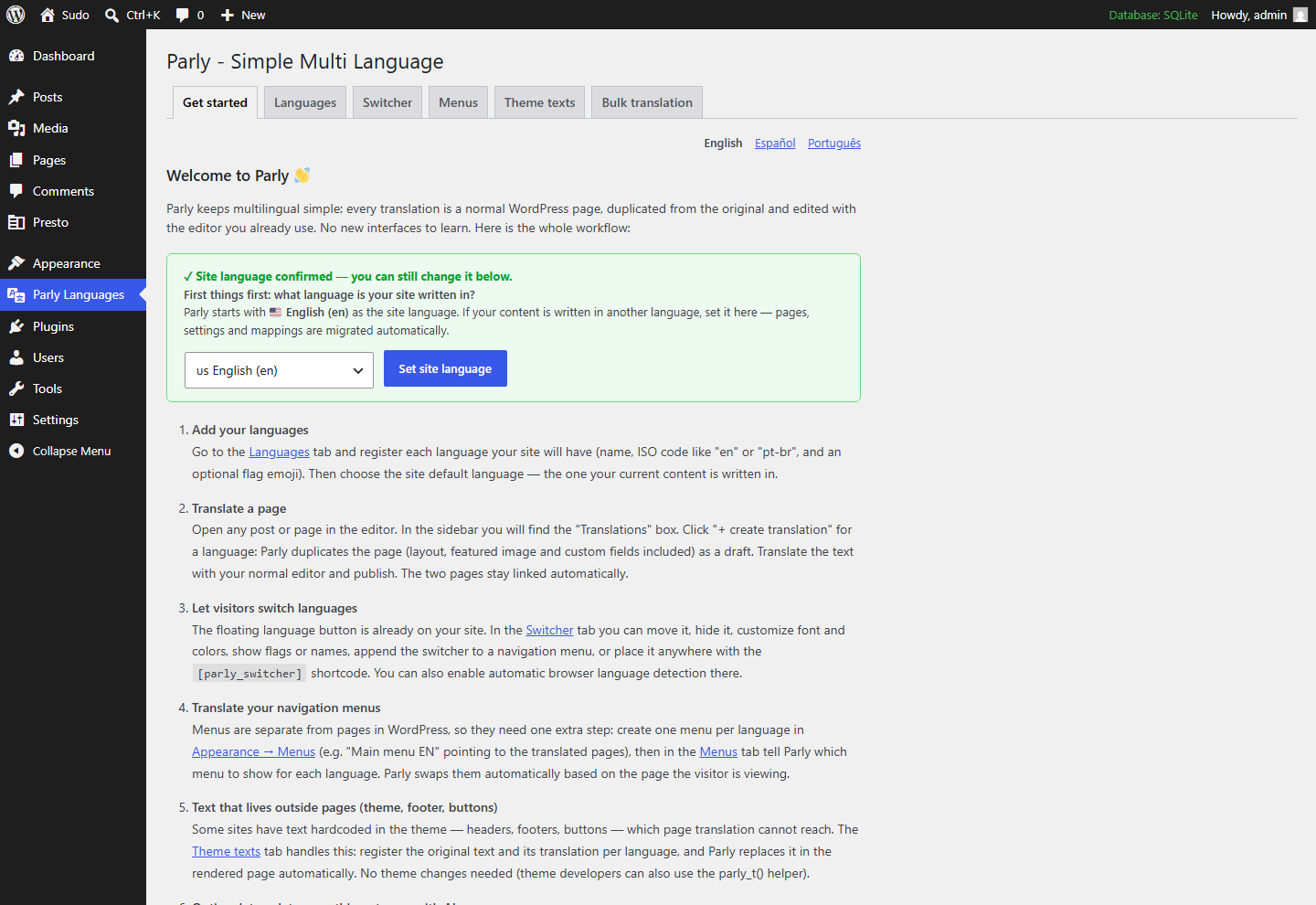Follow the Theme texts link in step 5
Image resolution: width=1316 pixels, height=905 pixels.
point(226,851)
